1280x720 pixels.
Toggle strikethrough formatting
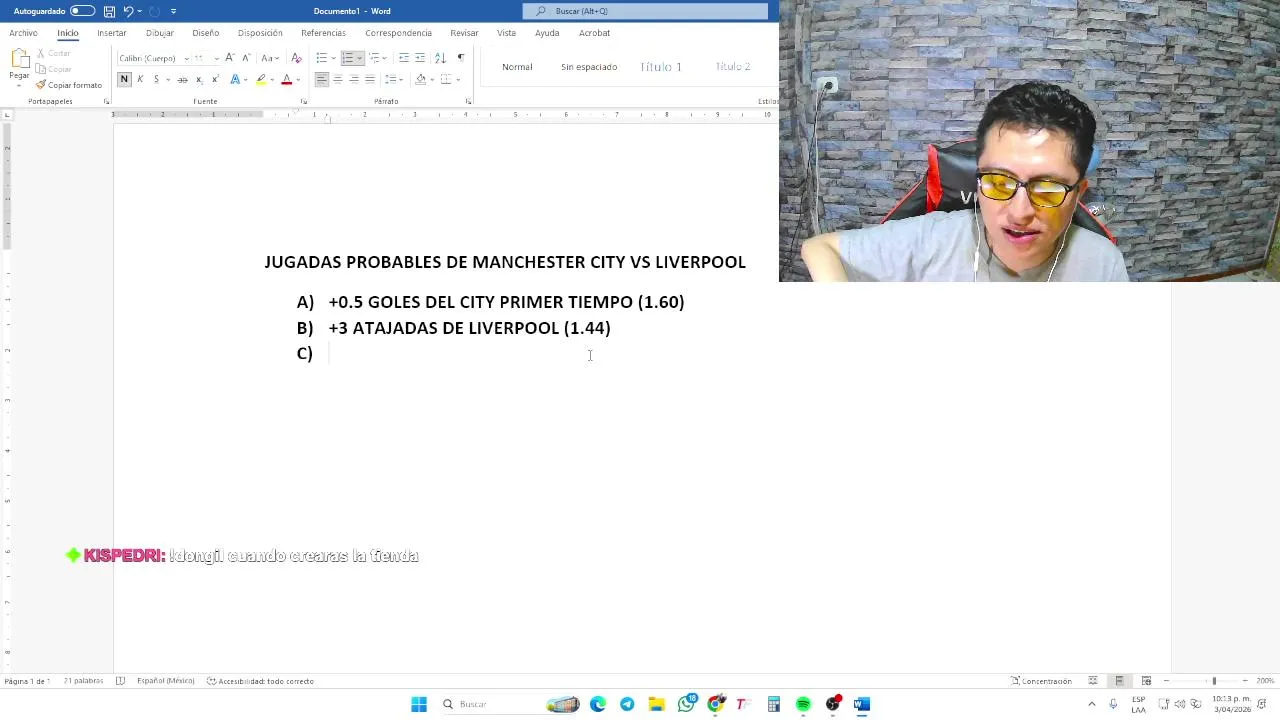(182, 79)
